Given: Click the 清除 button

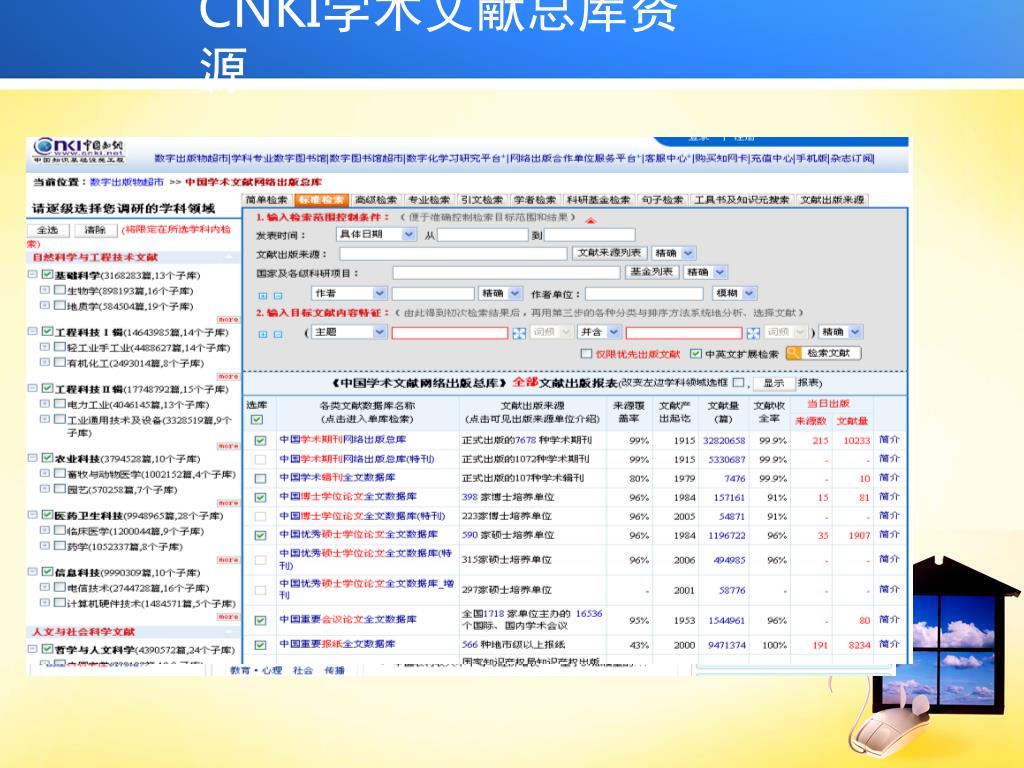Looking at the screenshot, I should 95,230.
